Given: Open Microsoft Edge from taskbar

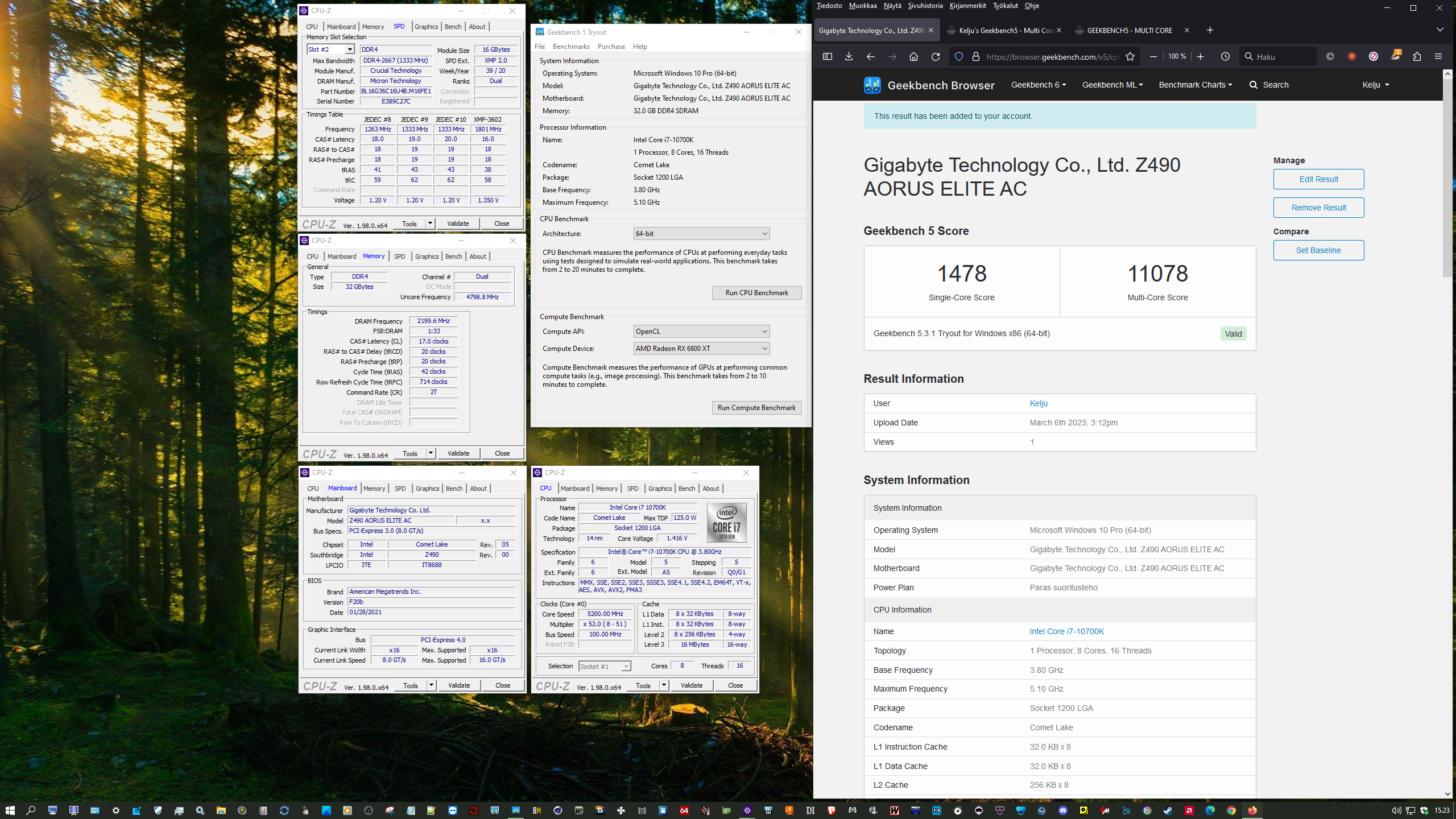Looking at the screenshot, I should 1210,810.
